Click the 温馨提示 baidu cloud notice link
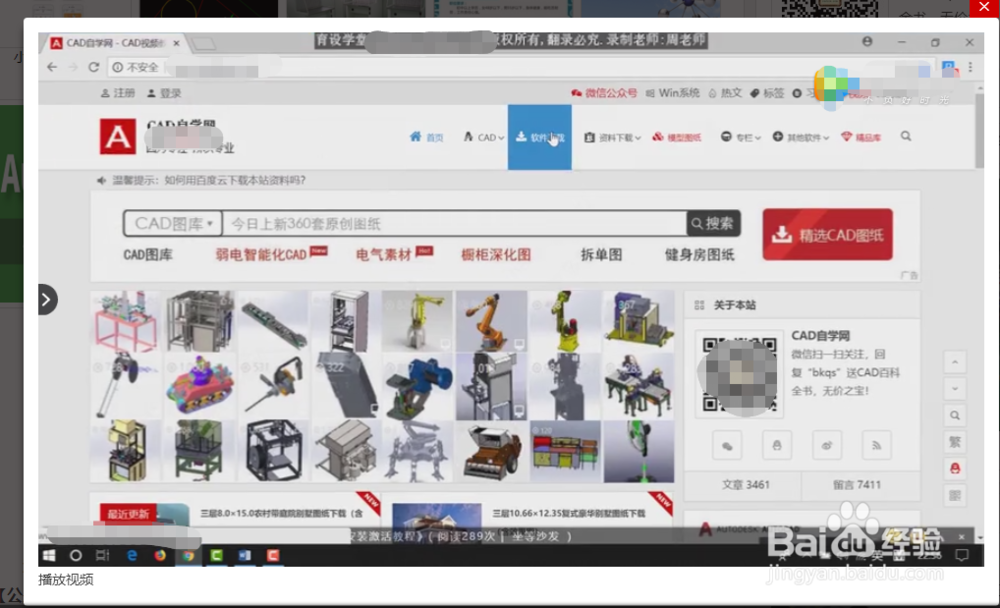This screenshot has width=1000, height=608. pos(209,181)
